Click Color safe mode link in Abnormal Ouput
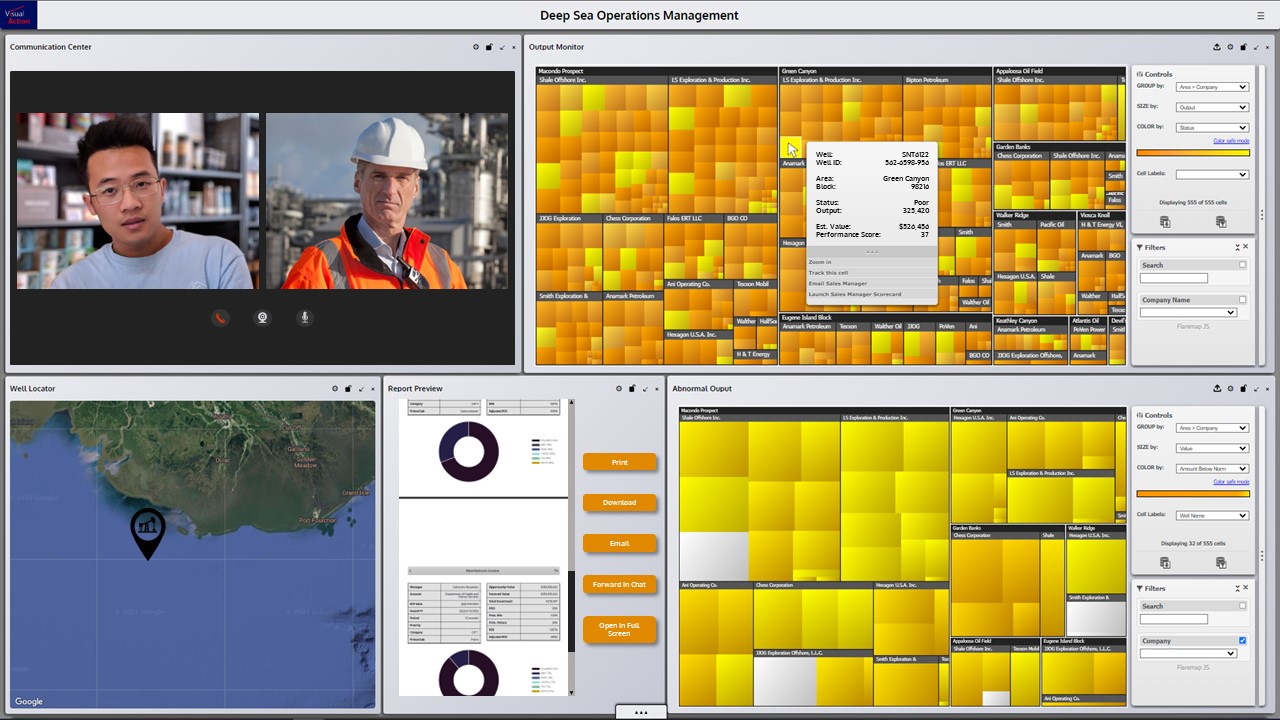This screenshot has height=720, width=1280. (x=1231, y=482)
